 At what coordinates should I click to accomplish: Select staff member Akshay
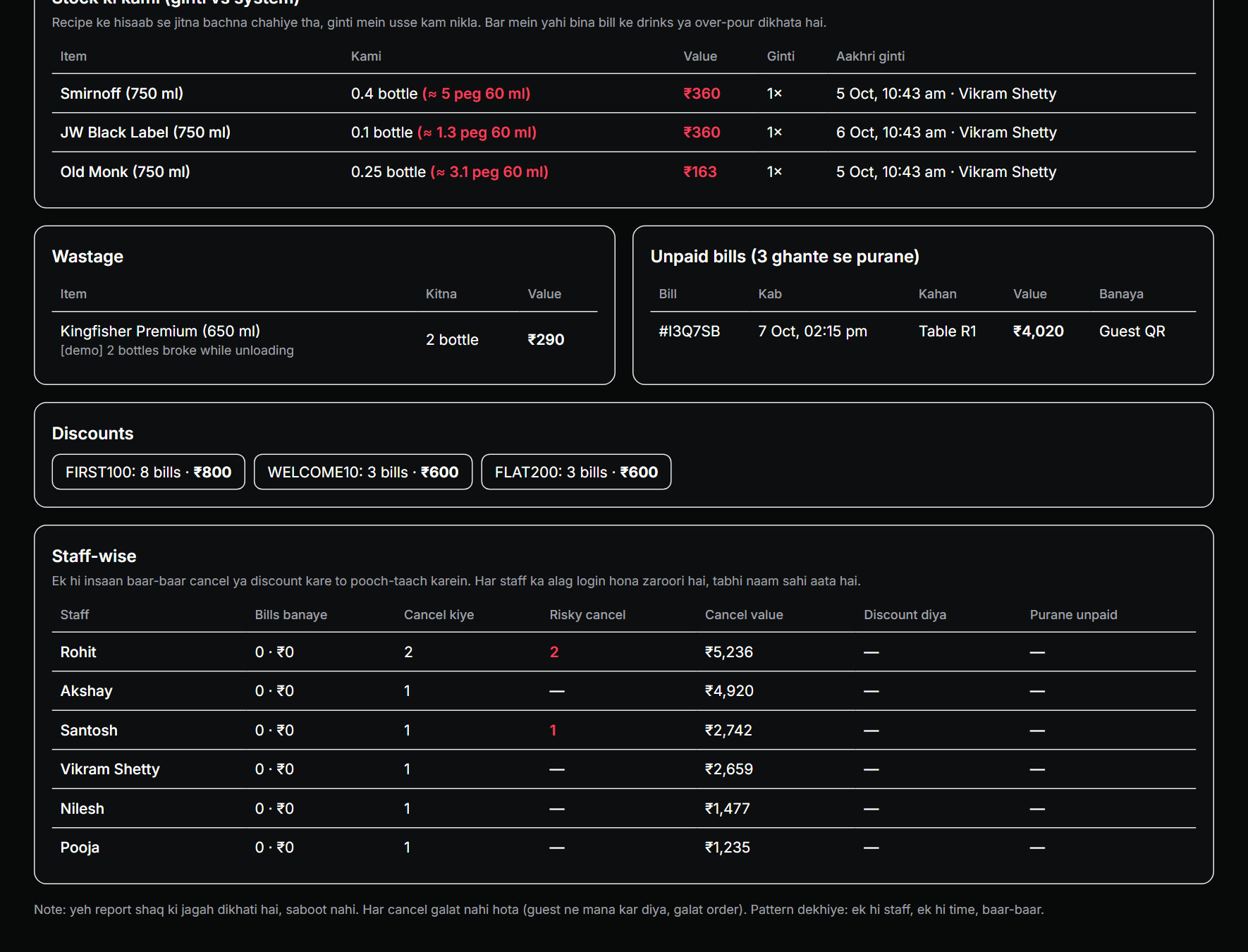coord(86,691)
